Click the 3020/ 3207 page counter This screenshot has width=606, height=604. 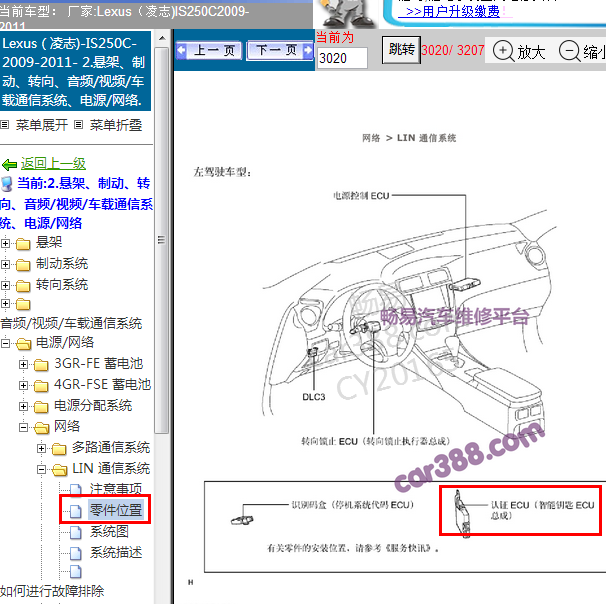coord(453,50)
